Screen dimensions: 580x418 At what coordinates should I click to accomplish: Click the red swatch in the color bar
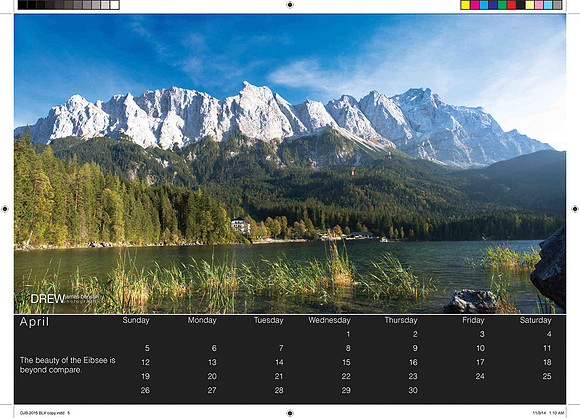tap(511, 5)
